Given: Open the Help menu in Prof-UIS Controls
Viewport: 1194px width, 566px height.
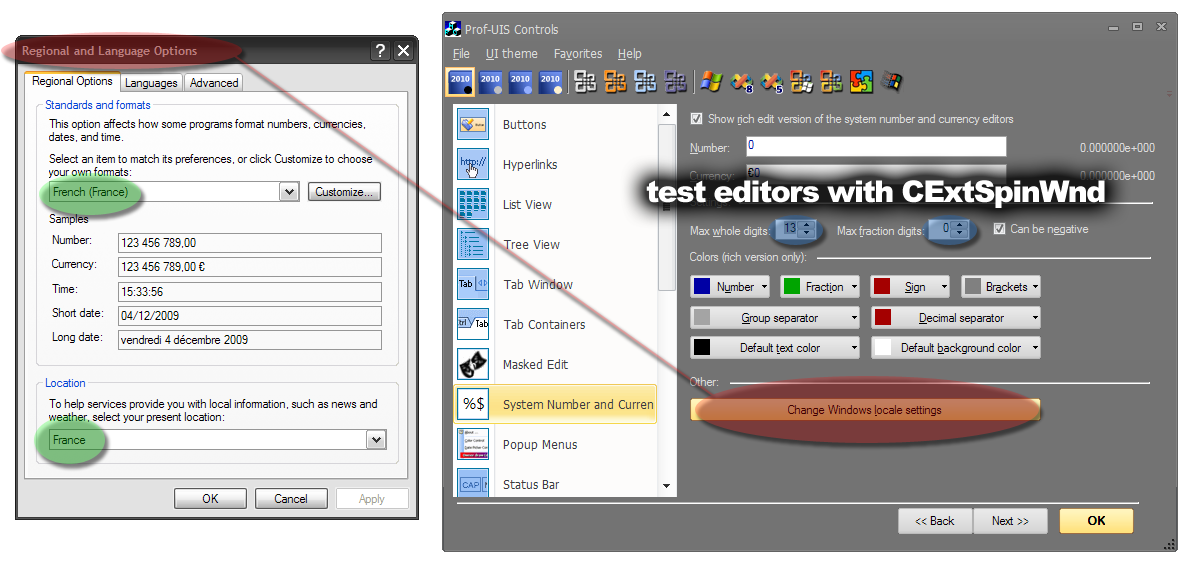Looking at the screenshot, I should [630, 53].
